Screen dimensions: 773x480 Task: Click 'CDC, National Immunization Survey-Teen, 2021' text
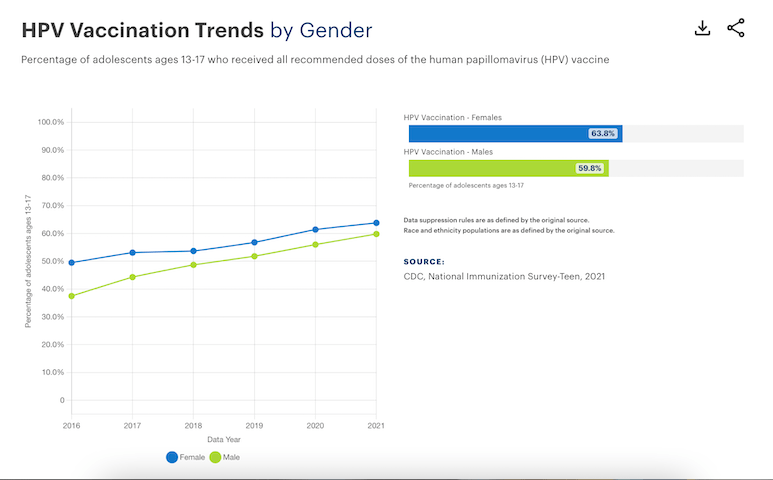(504, 276)
